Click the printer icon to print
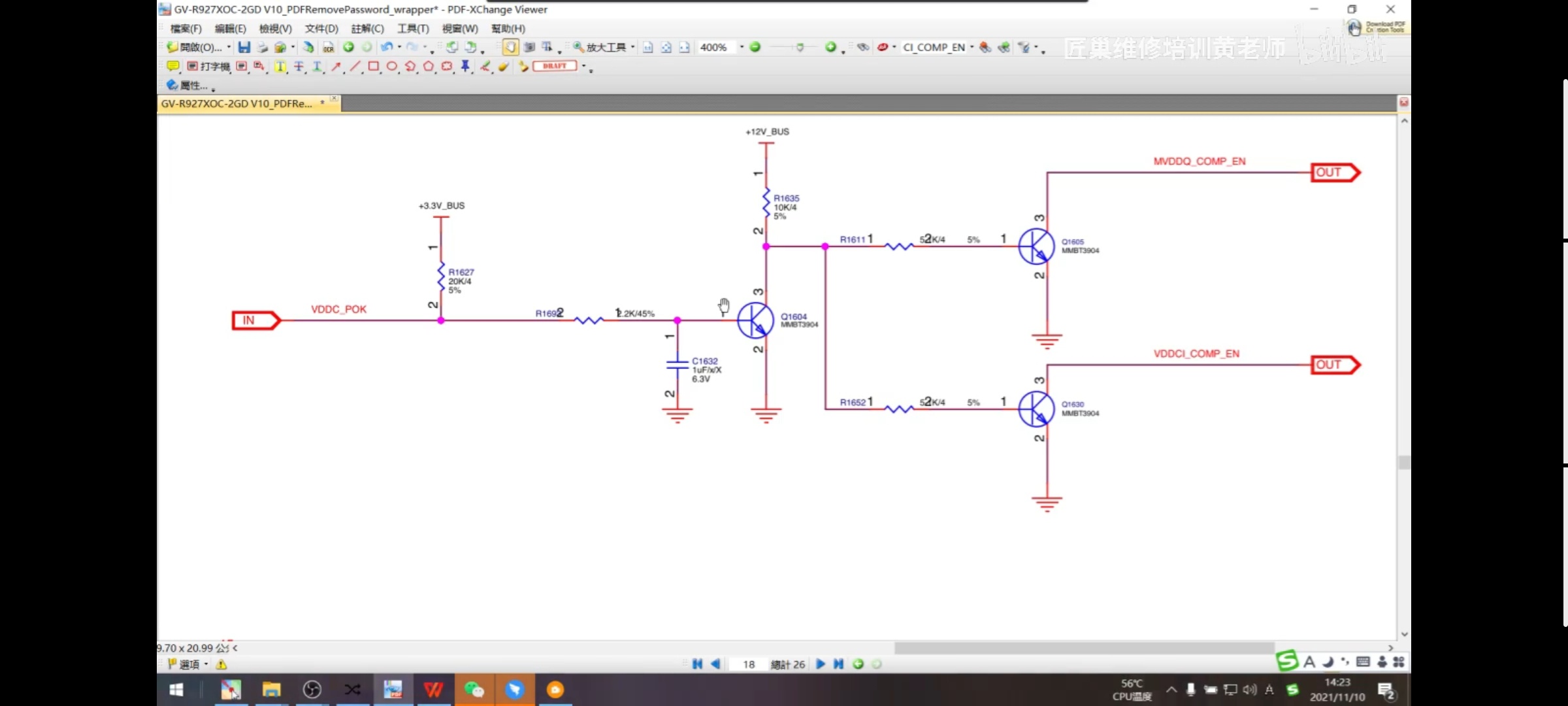 [x=263, y=47]
